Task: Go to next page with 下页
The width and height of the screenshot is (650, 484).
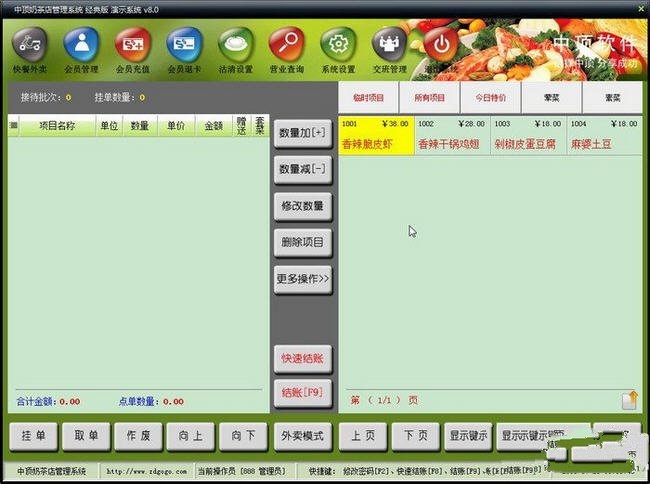Action: point(416,436)
